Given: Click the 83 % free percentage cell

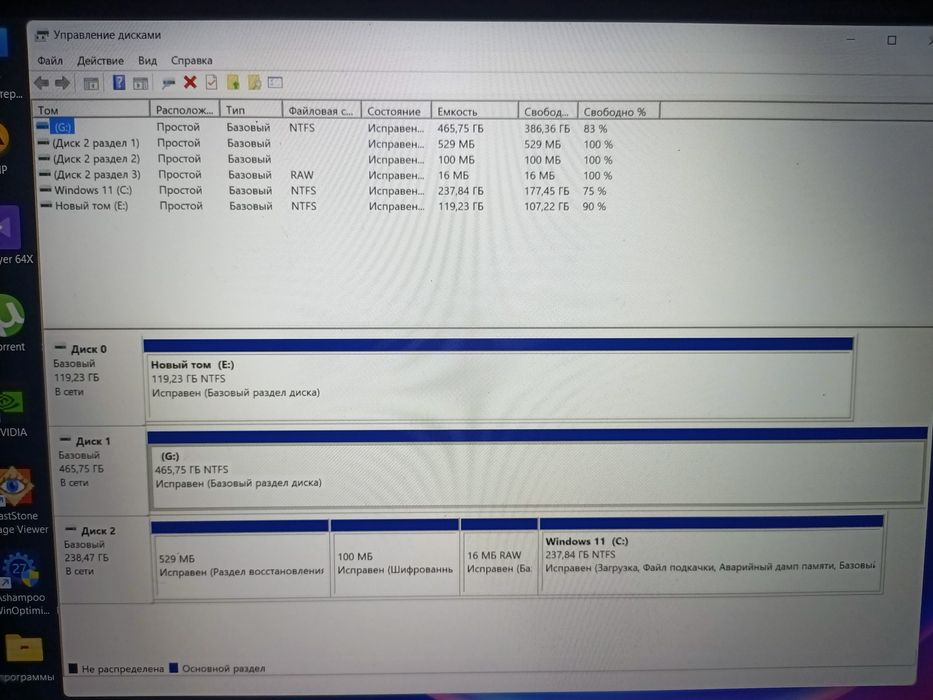Looking at the screenshot, I should pos(595,129).
